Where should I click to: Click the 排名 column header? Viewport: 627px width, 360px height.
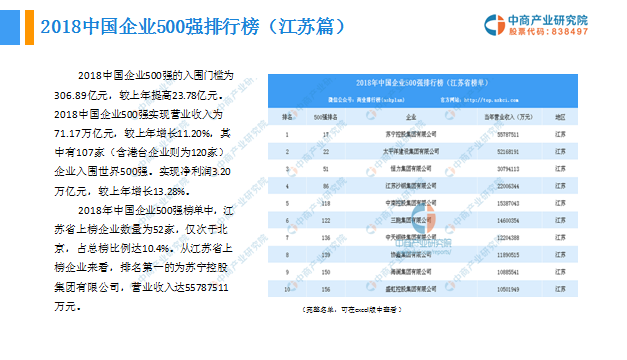coord(287,117)
